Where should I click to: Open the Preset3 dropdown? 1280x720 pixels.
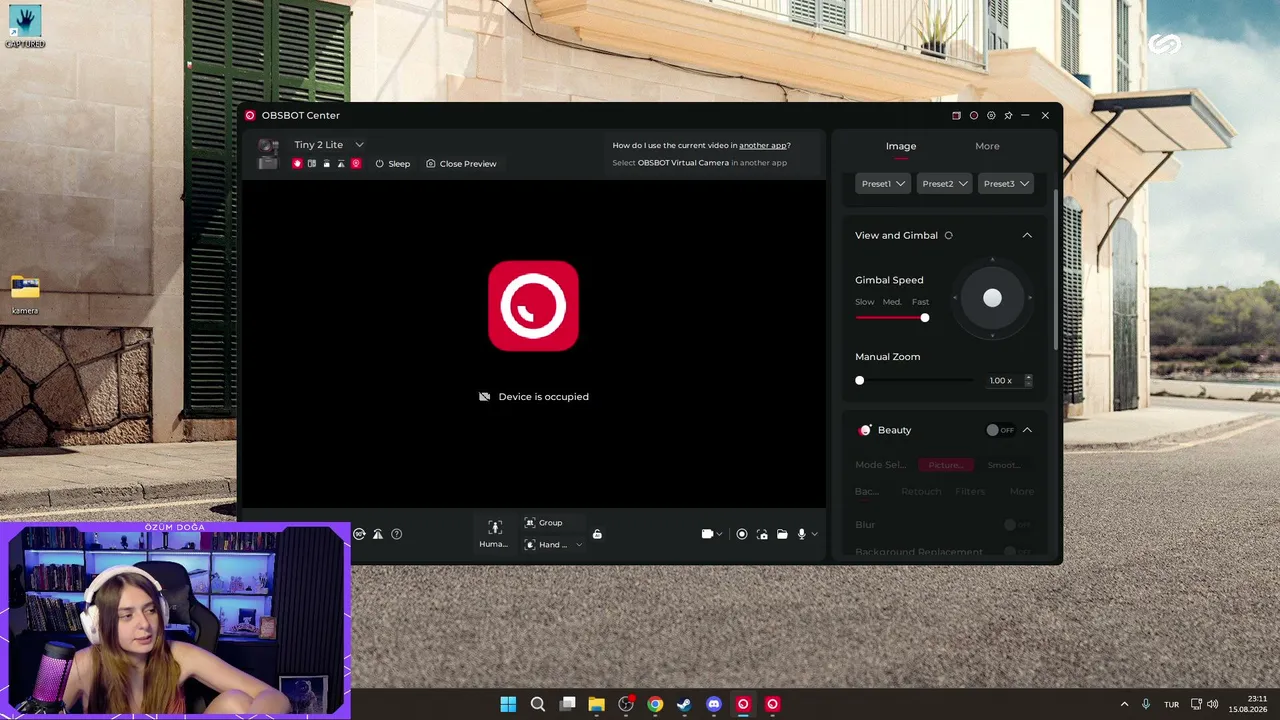coord(1005,184)
